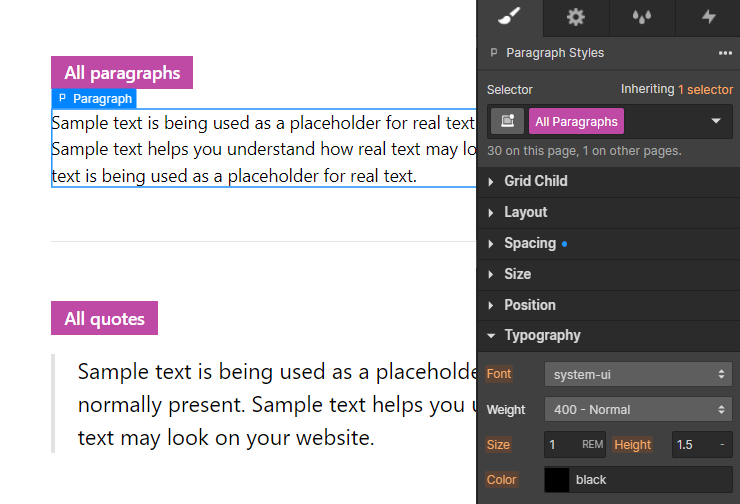The image size is (740, 504).
Task: Click the selector states icon button
Action: coord(507,121)
